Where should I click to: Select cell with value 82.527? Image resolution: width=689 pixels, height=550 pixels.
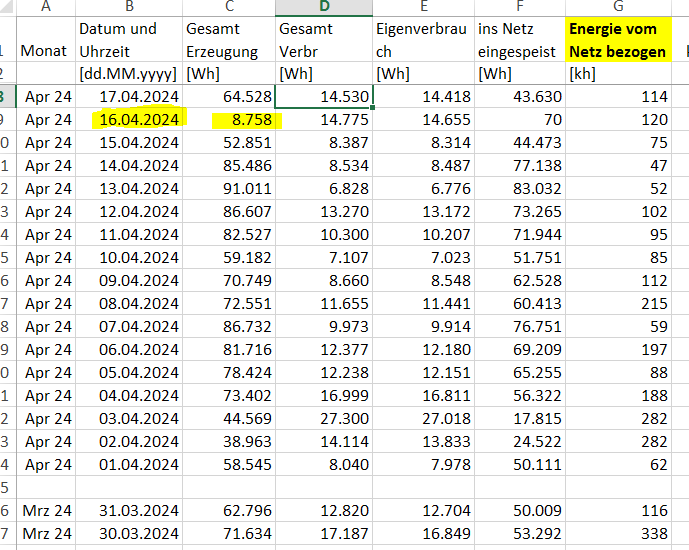pos(229,235)
